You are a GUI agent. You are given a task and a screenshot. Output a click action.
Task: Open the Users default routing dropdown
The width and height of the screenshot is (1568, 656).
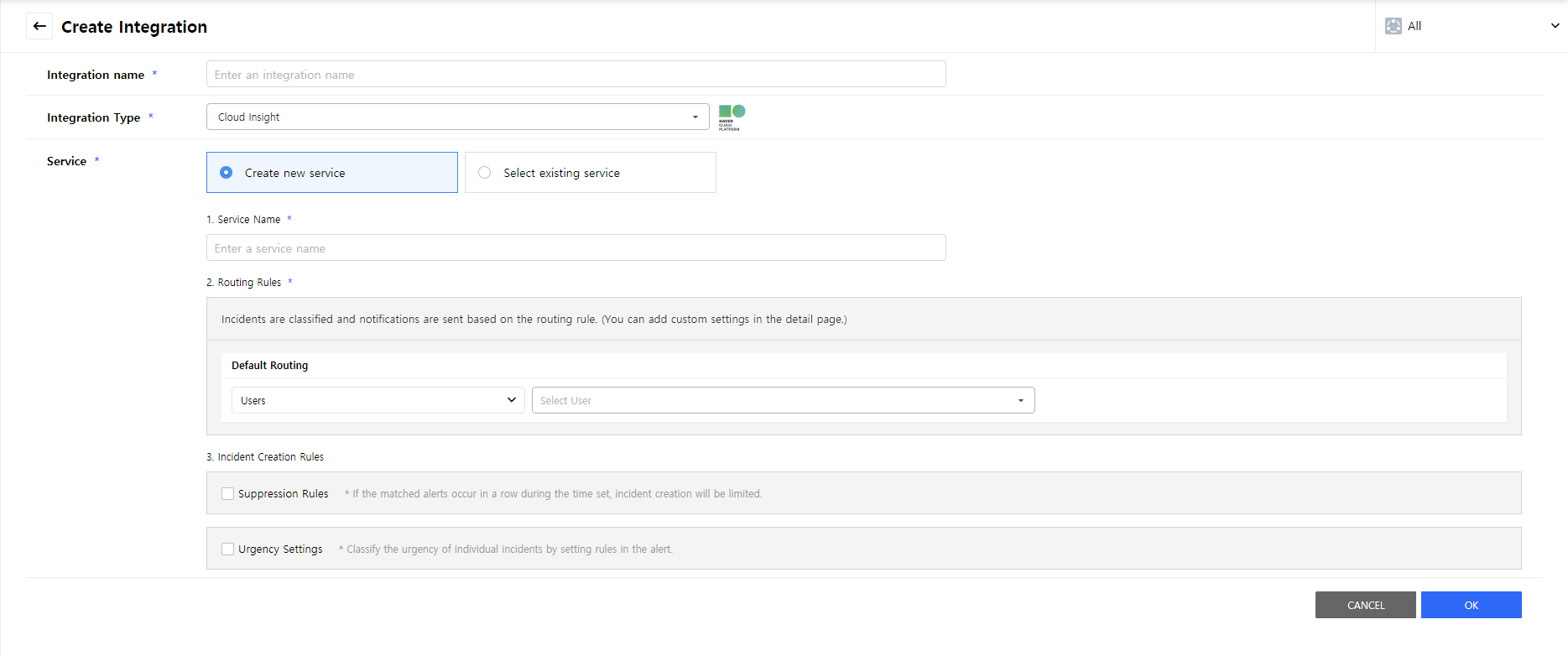pyautogui.click(x=378, y=400)
